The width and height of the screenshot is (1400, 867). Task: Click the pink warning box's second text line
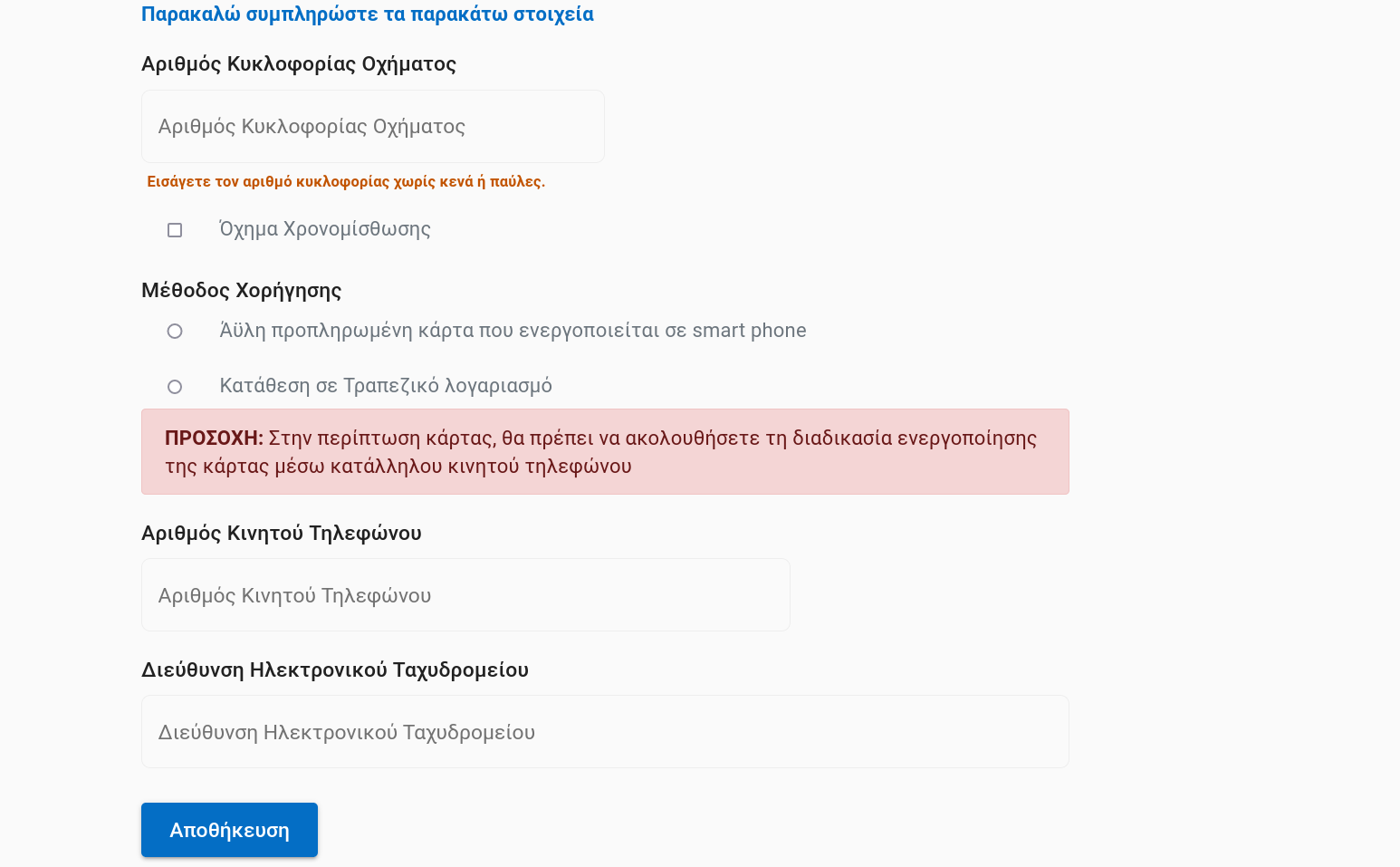(x=398, y=467)
